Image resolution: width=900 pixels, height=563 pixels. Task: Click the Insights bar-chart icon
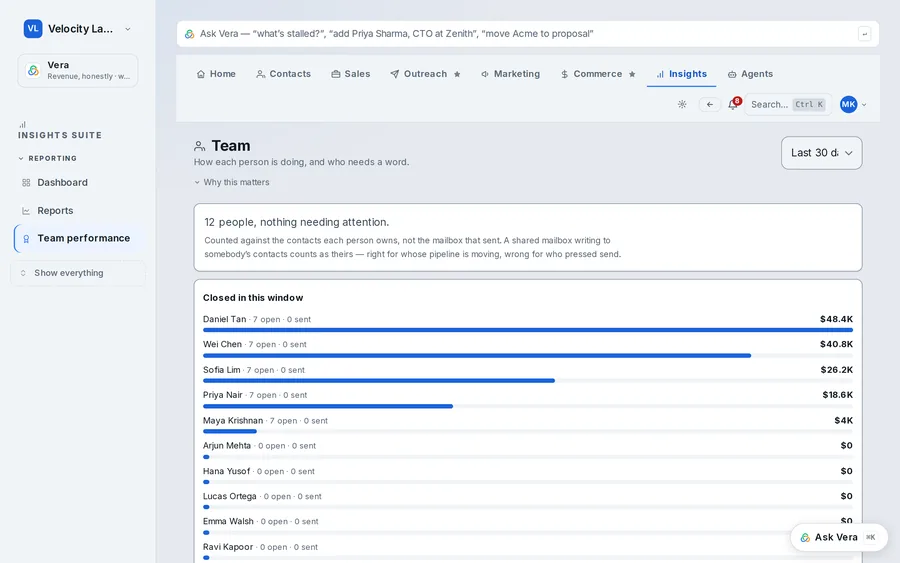tap(660, 74)
